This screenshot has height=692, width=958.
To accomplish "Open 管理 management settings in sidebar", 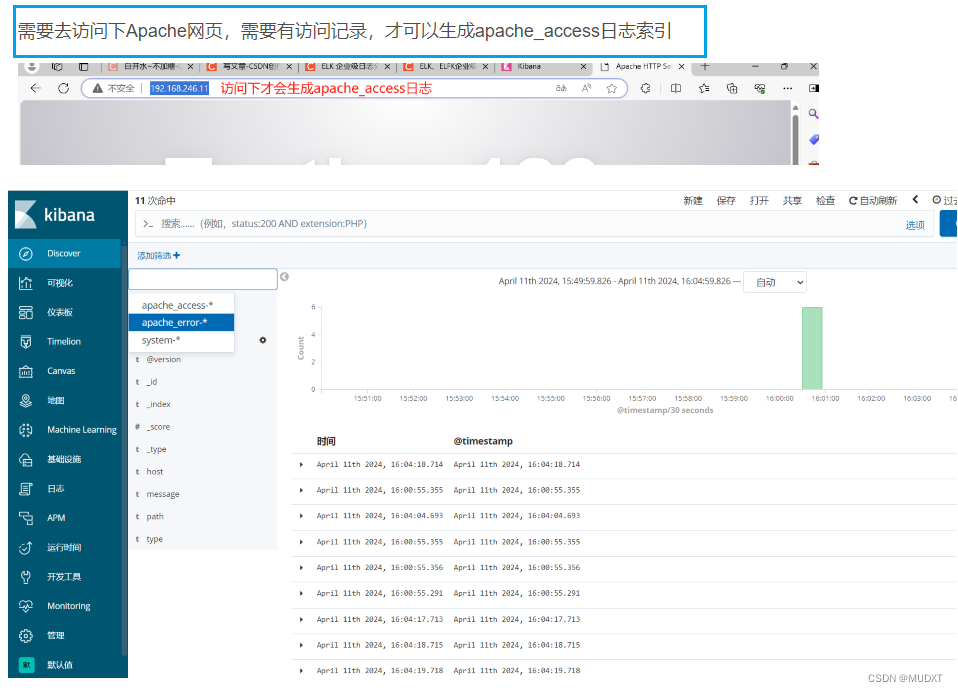I will tap(64, 635).
